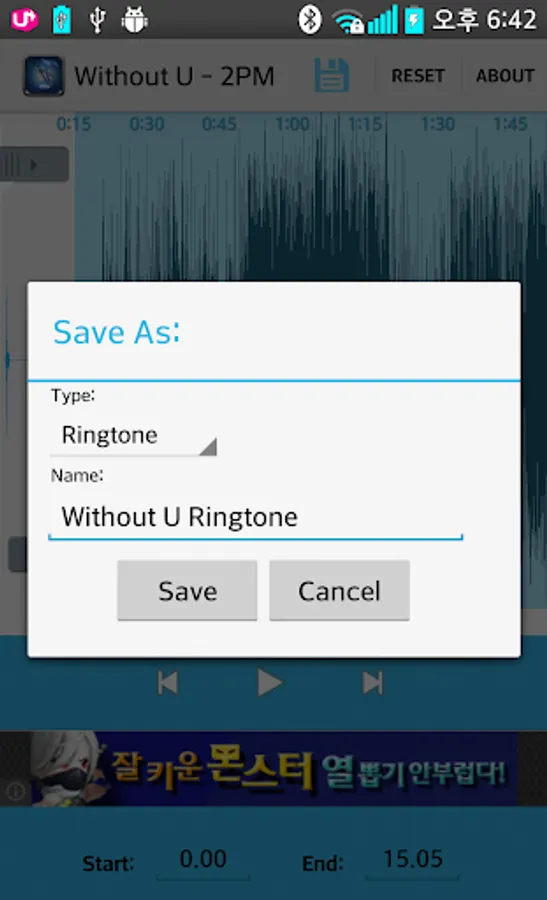Open the Ringtone type dropdown
This screenshot has width=547, height=900.
(133, 436)
